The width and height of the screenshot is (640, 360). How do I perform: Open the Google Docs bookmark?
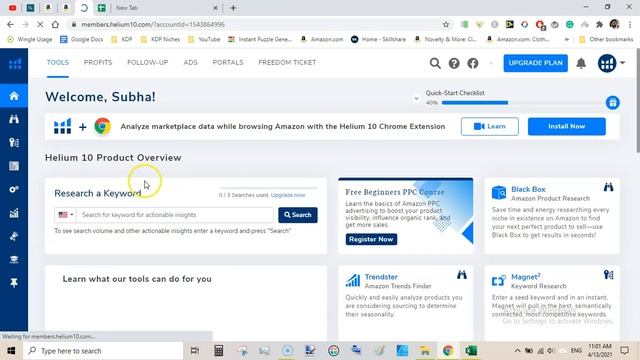point(81,40)
